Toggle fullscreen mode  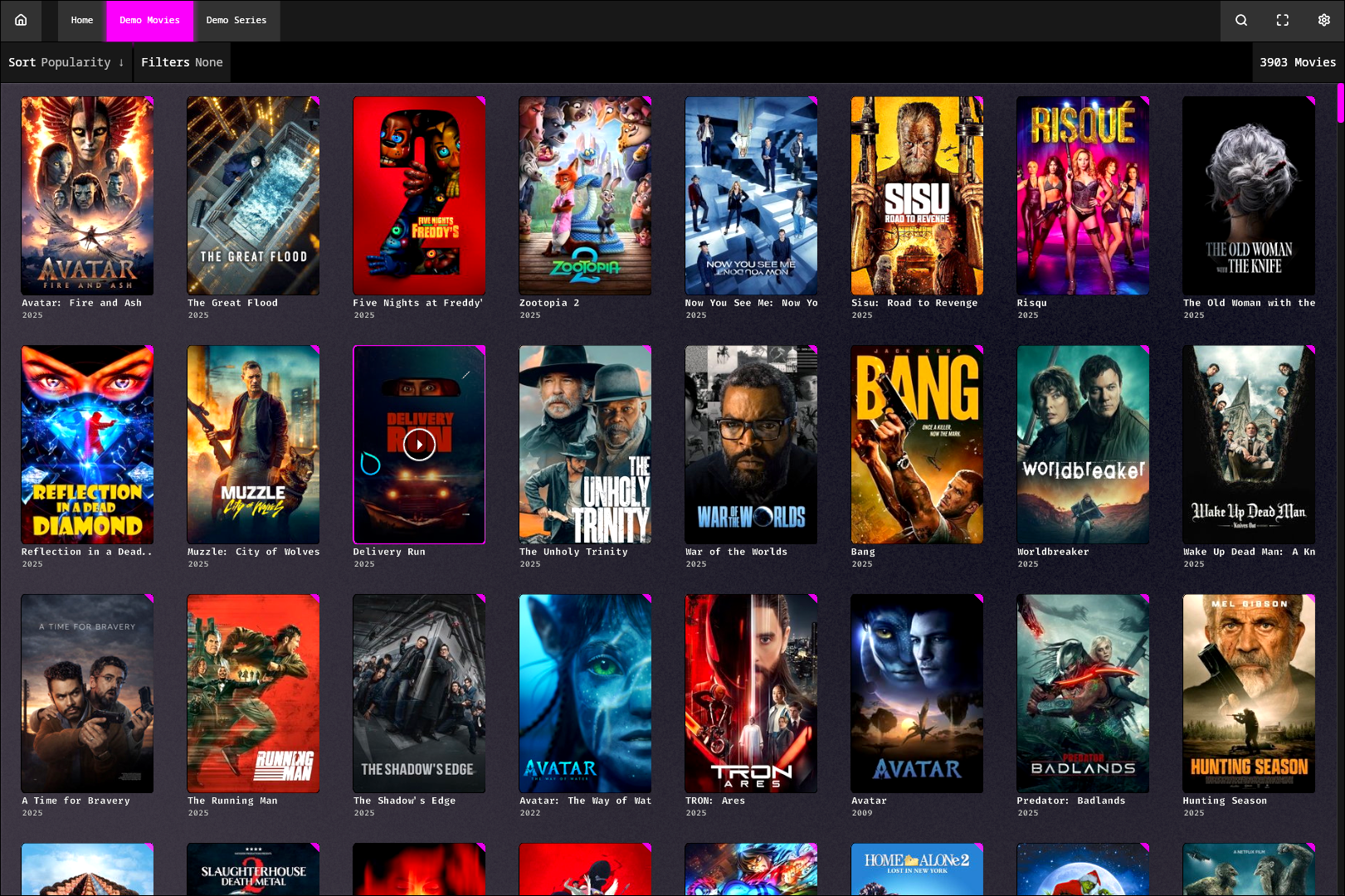click(1282, 20)
